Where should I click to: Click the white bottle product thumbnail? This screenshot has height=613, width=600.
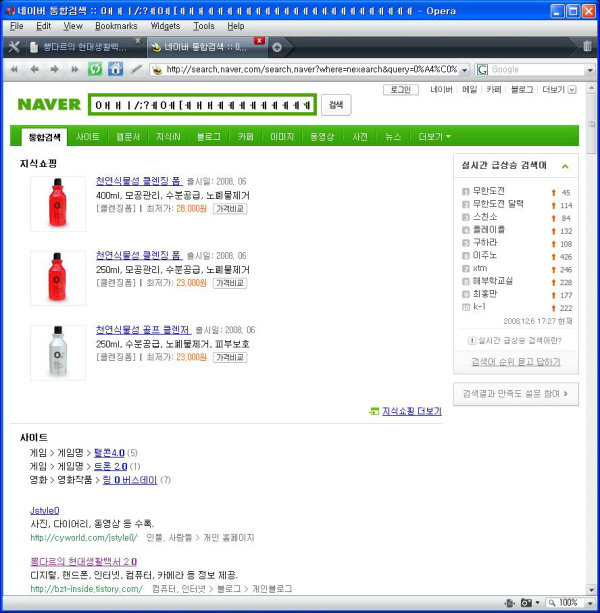coord(58,353)
